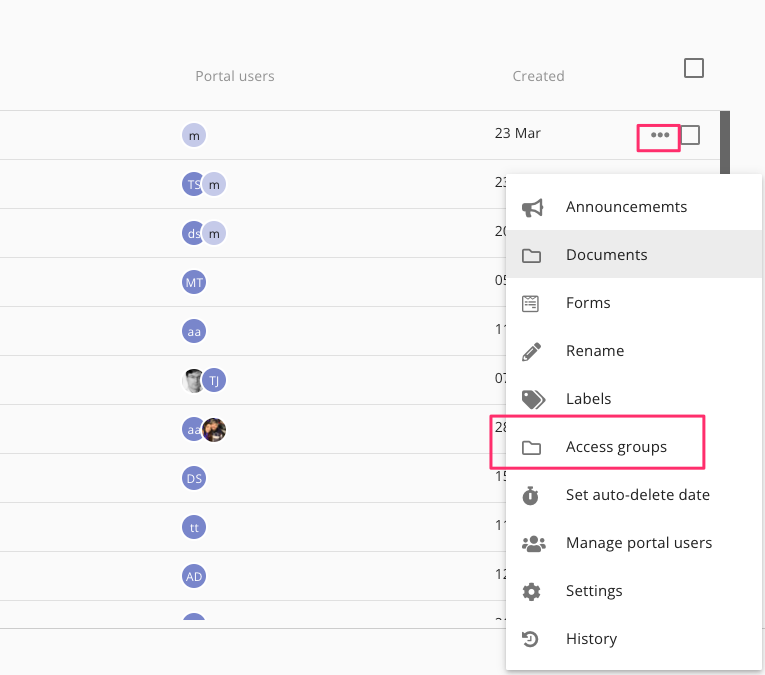This screenshot has width=765, height=675.
Task: Tick the checkbox on the 23 Mar row
Action: [x=690, y=135]
